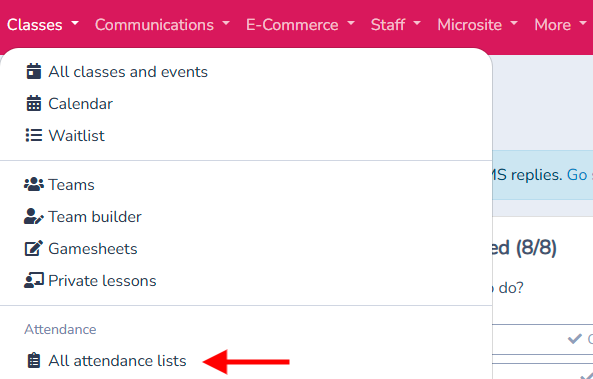Select Waitlist from the Classes menu

[x=76, y=135]
